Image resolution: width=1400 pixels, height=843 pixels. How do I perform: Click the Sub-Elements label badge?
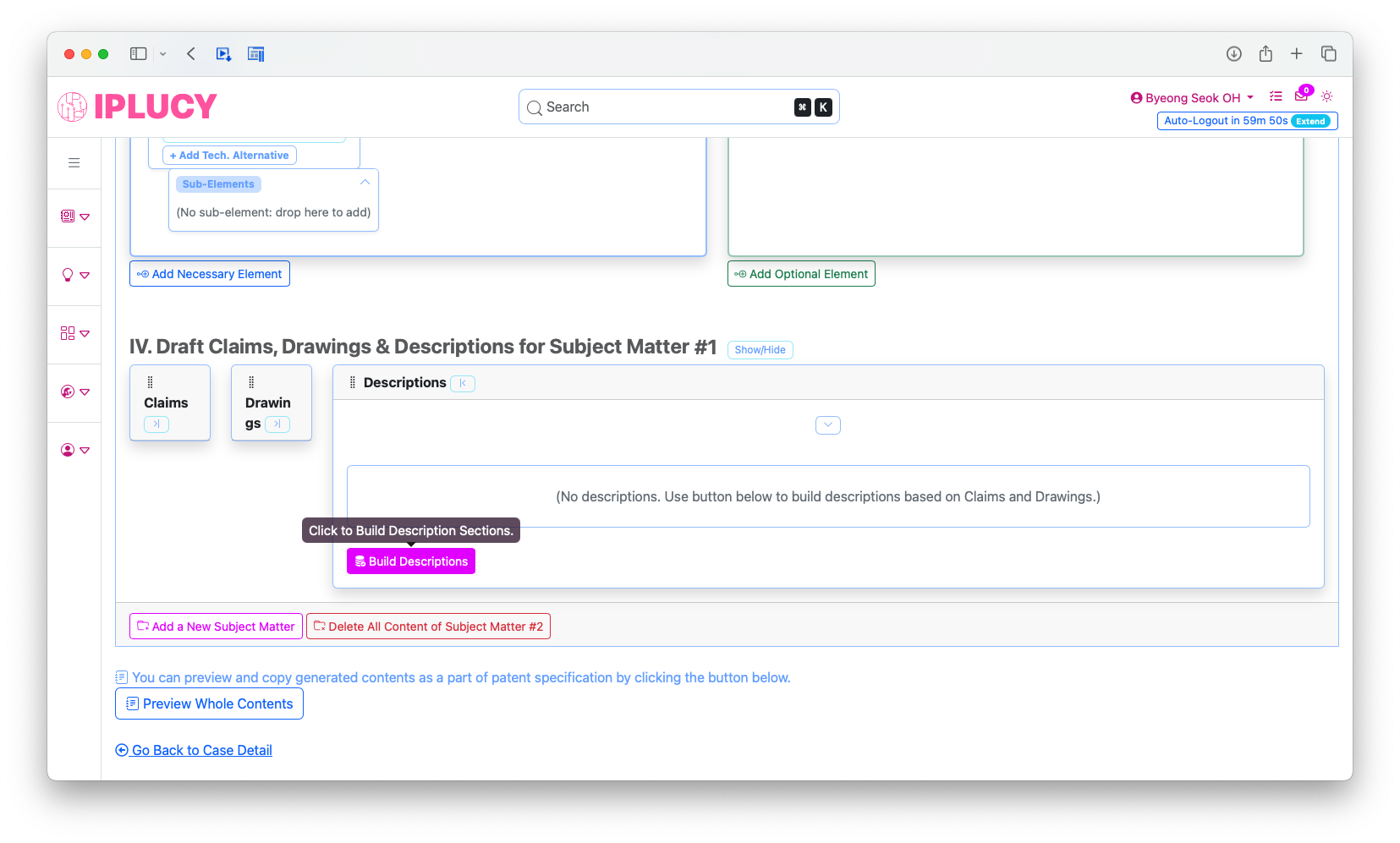pyautogui.click(x=218, y=184)
